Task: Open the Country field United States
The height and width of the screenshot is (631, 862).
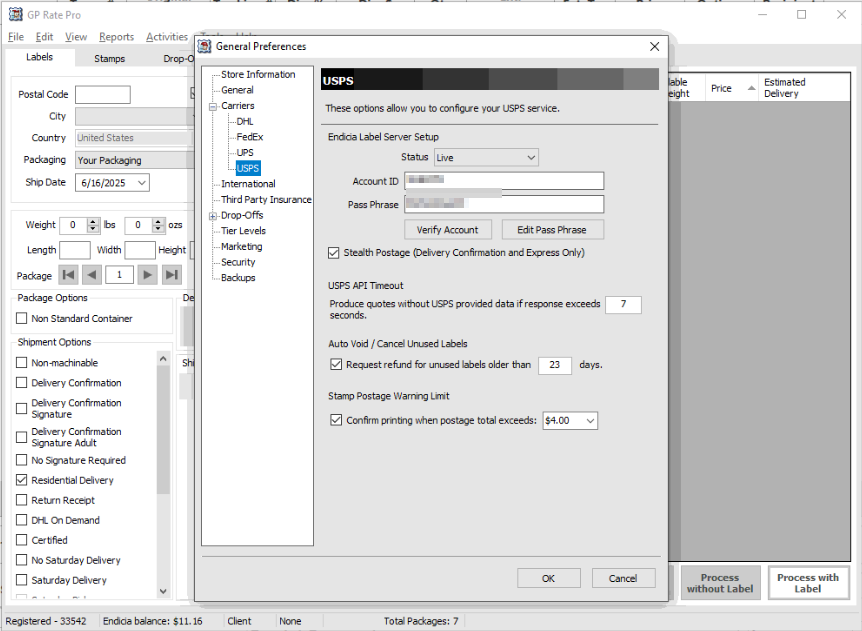Action: pyautogui.click(x=135, y=138)
